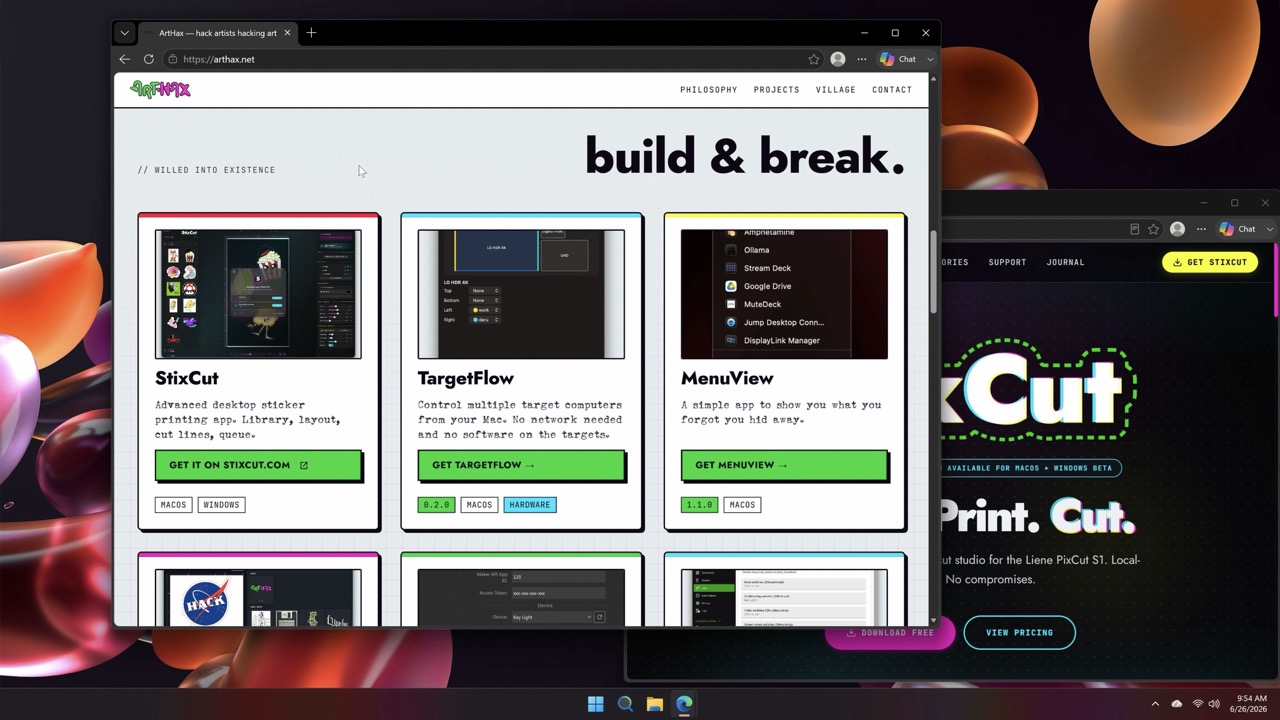Screen dimensions: 1280x720
Task: Open the Windows Start menu
Action: [x=596, y=704]
